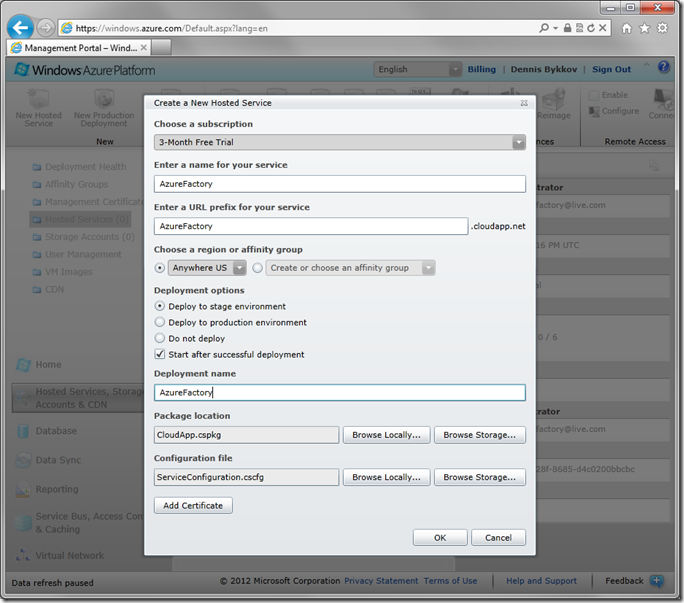Open the Anywhere US region dropdown
Screen dimensions: 684x603
click(x=207, y=268)
